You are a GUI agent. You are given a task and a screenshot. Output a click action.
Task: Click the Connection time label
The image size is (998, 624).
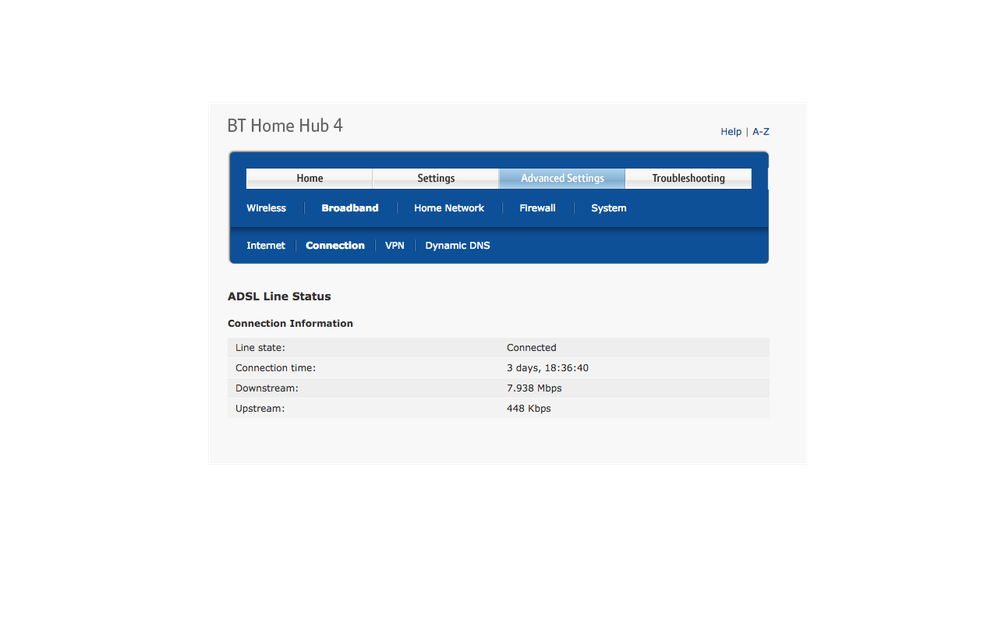tap(276, 368)
